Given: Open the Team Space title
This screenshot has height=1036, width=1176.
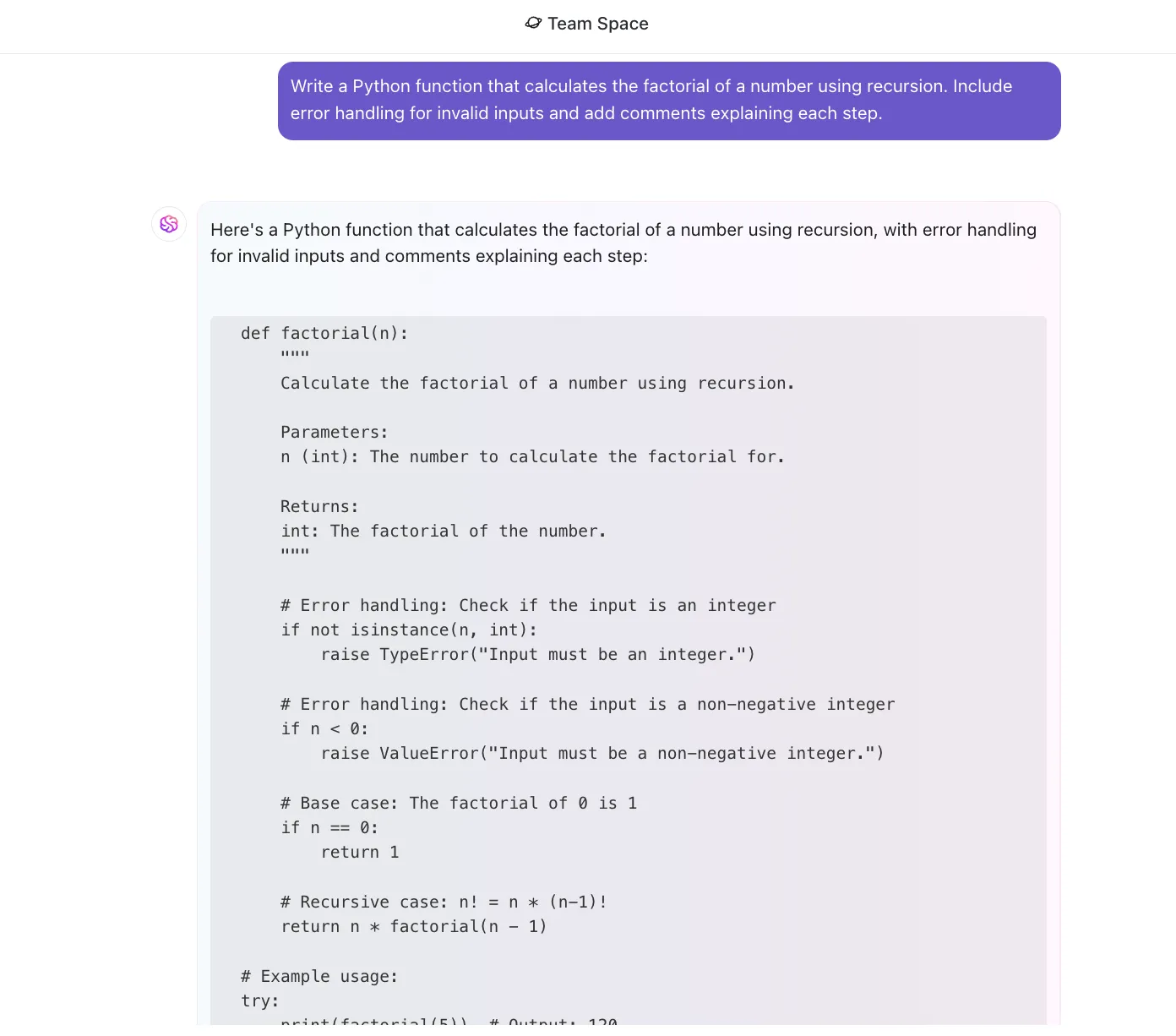Looking at the screenshot, I should tap(598, 24).
